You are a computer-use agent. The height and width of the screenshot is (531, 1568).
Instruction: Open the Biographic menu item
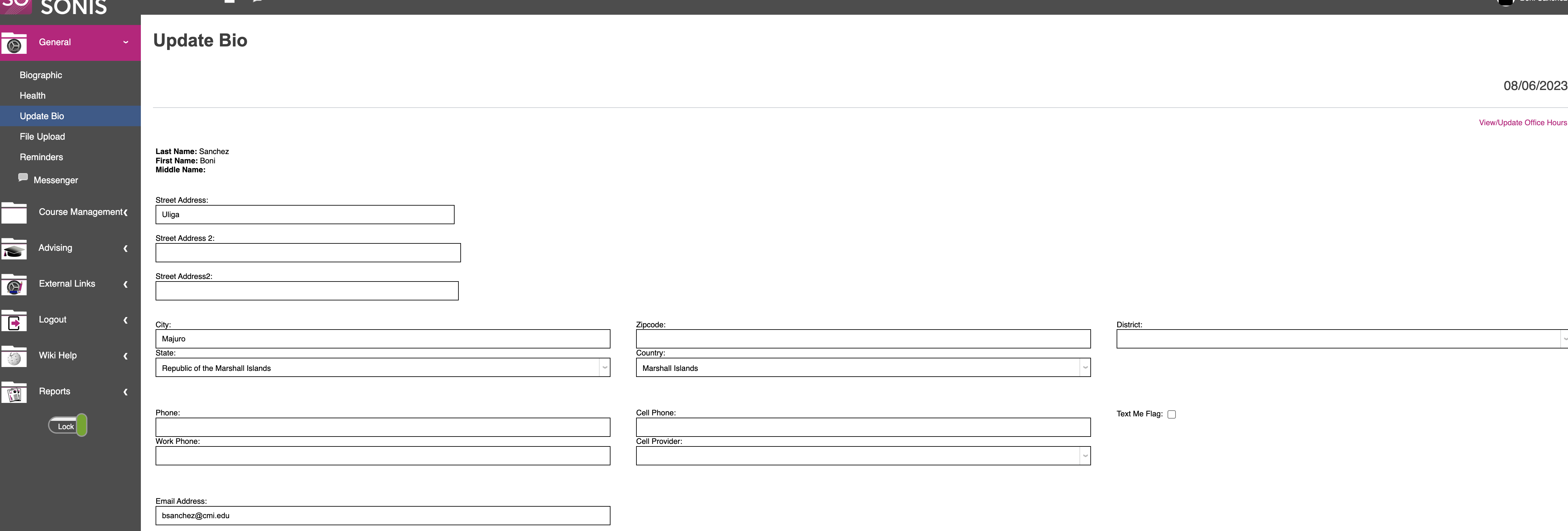tap(41, 75)
